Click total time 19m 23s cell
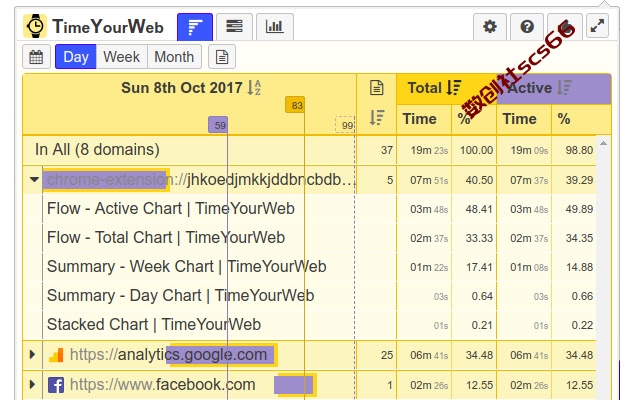640x400 pixels. coord(424,150)
